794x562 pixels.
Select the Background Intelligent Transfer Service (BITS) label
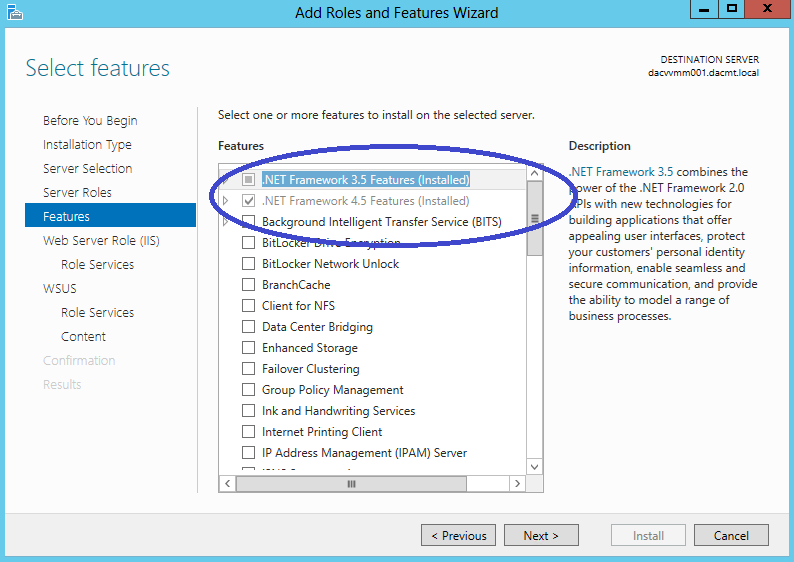[x=382, y=222]
